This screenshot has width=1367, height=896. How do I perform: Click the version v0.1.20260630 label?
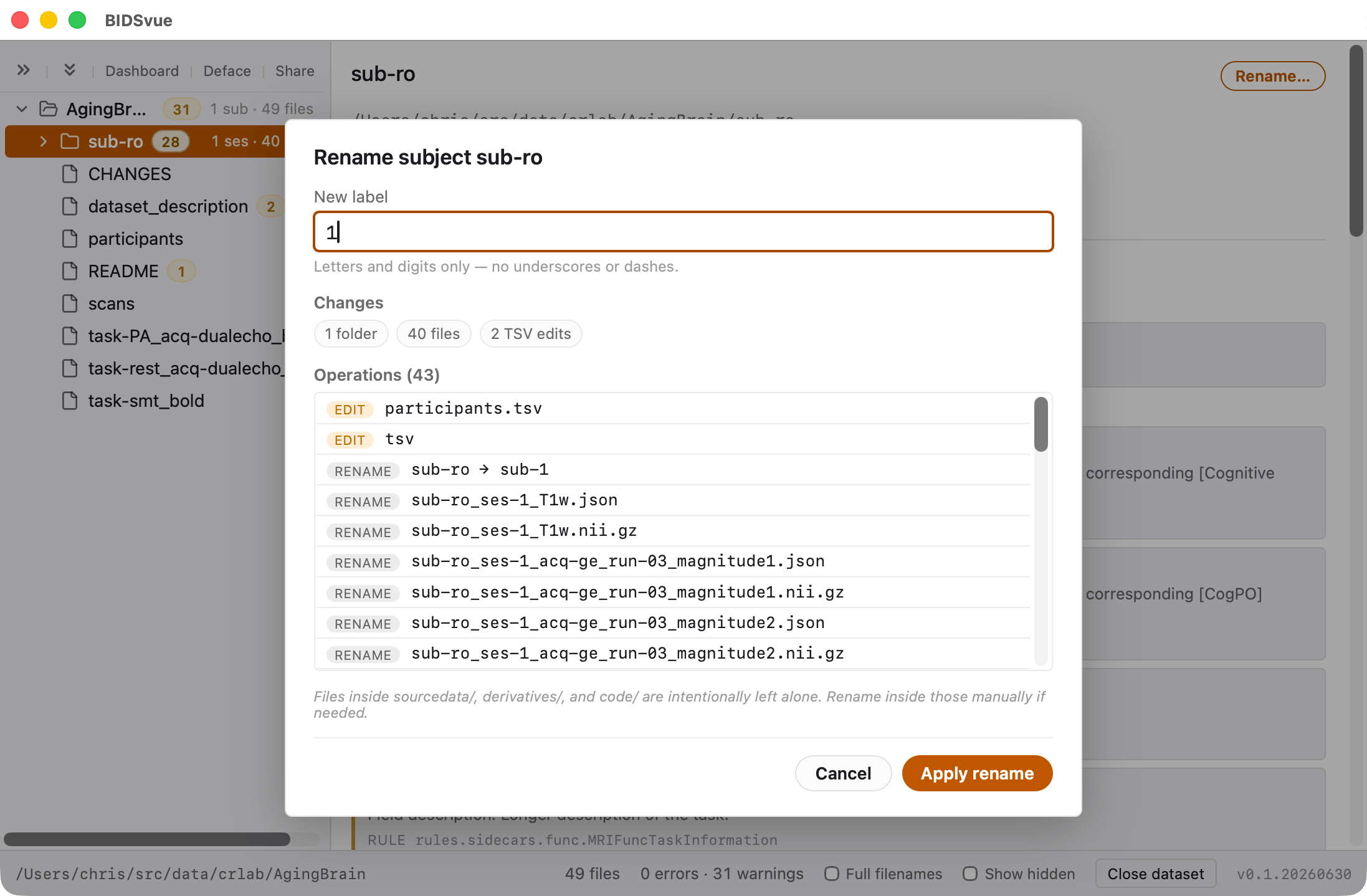point(1294,874)
